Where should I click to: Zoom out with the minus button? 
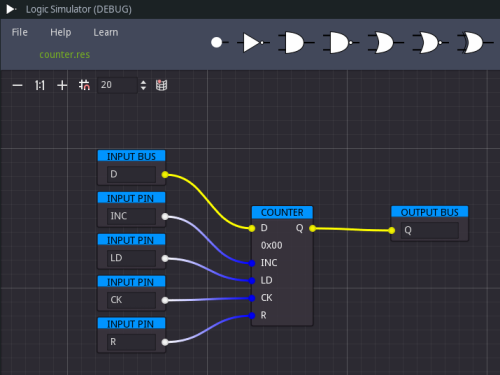[17, 85]
